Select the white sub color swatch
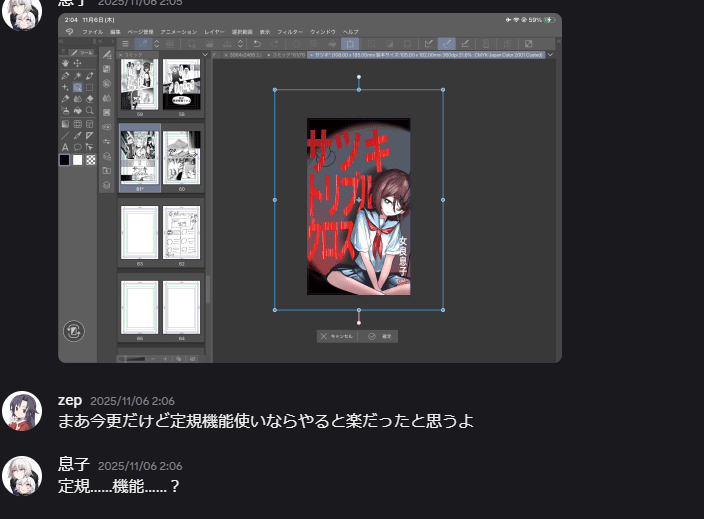The width and height of the screenshot is (704, 519). (78, 160)
